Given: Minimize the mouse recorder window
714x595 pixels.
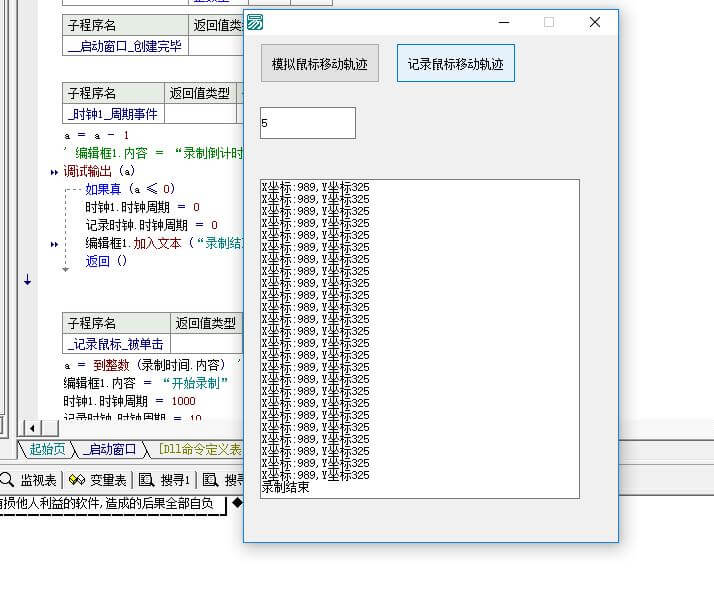Looking at the screenshot, I should click(502, 22).
